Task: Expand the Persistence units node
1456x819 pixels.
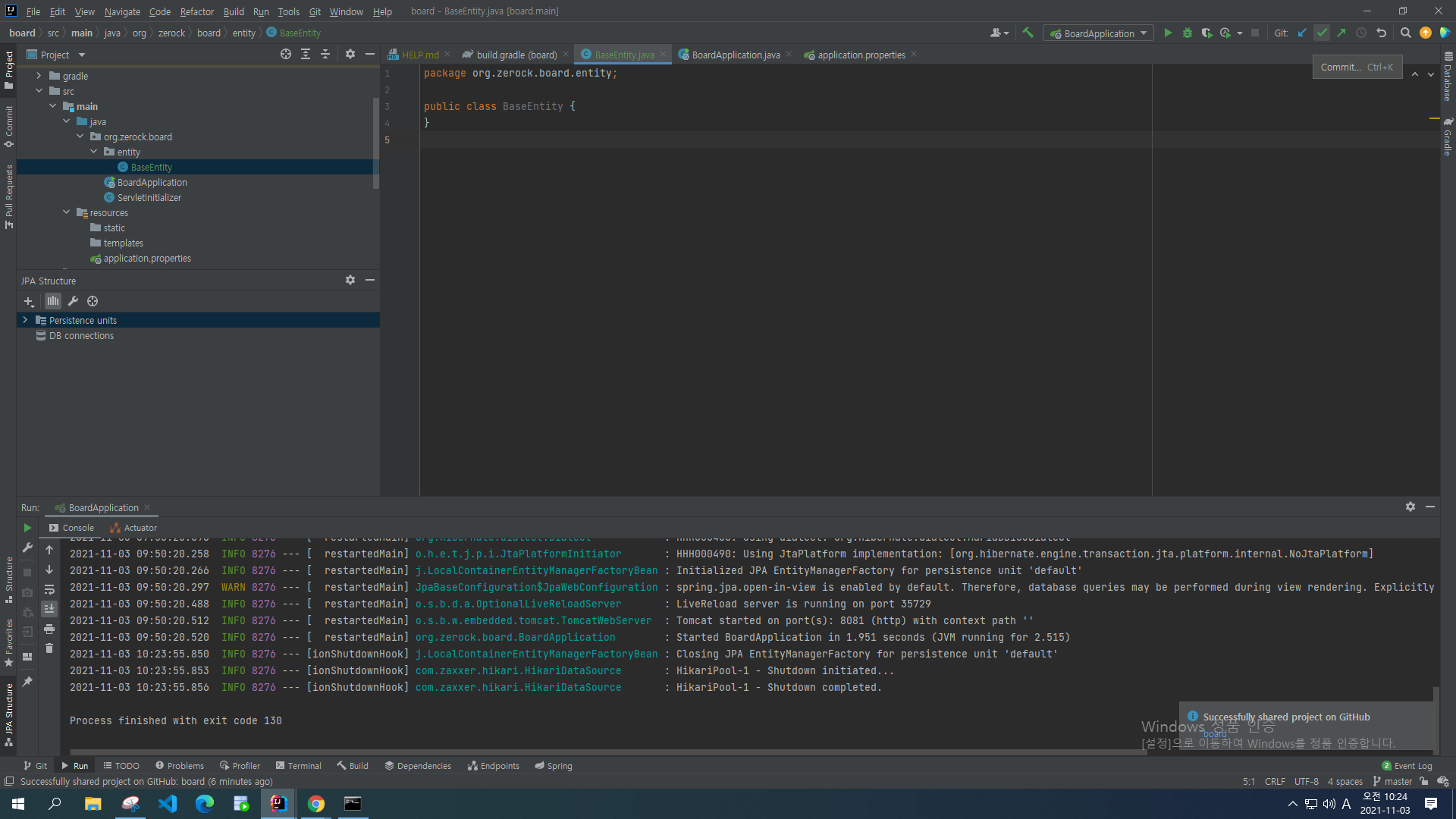Action: coord(25,321)
